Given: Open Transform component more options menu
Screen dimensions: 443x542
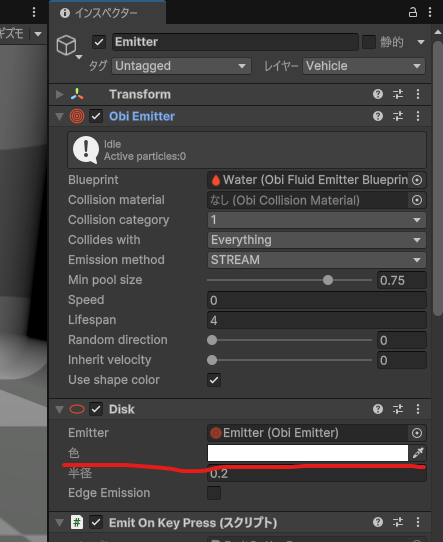Looking at the screenshot, I should point(418,94).
